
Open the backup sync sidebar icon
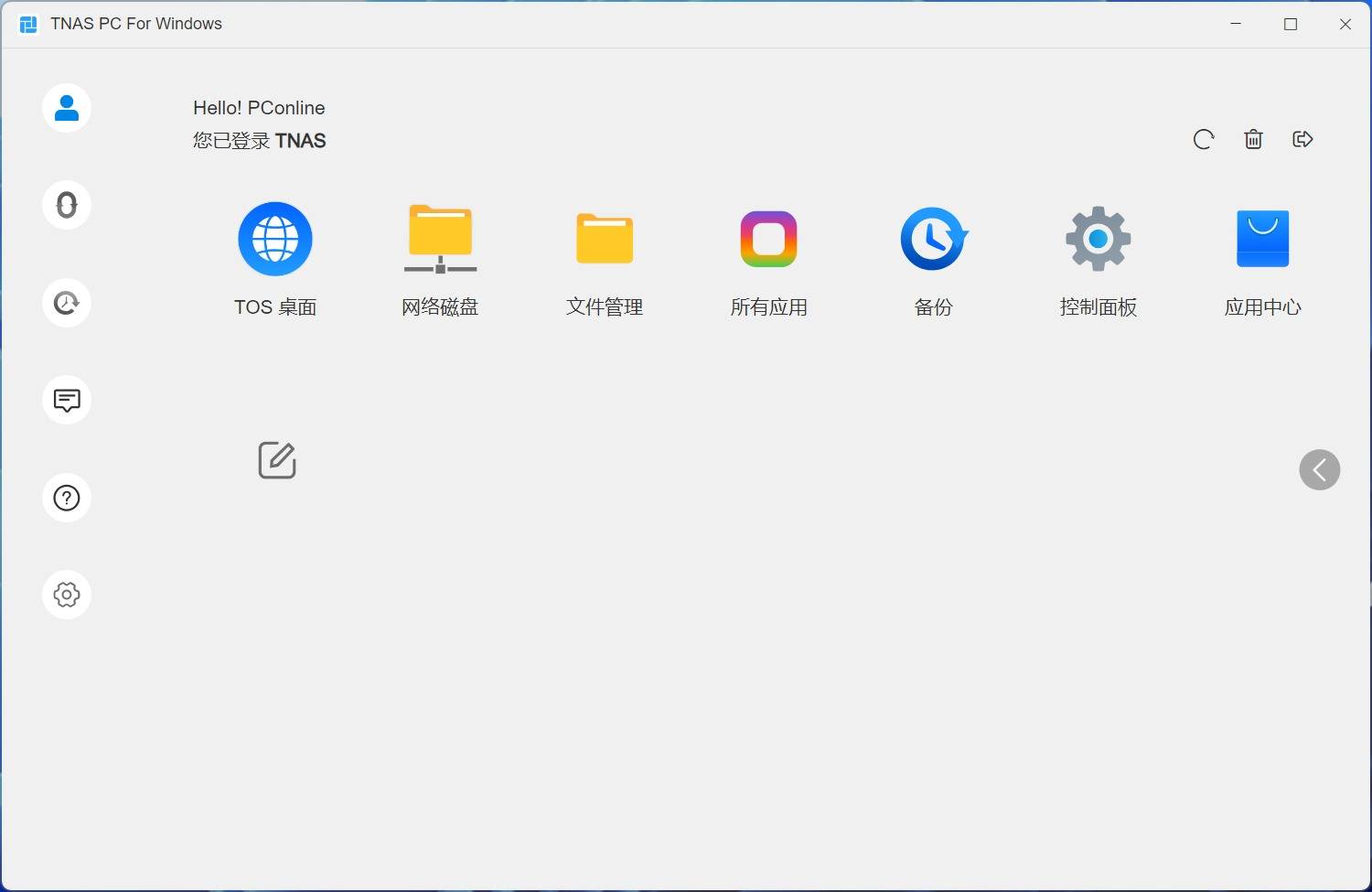coord(67,303)
